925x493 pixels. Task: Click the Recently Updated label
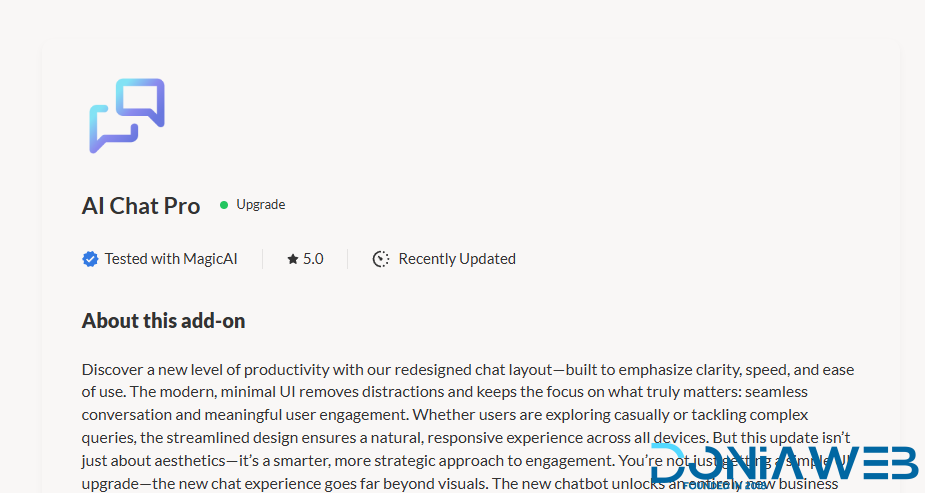point(457,259)
